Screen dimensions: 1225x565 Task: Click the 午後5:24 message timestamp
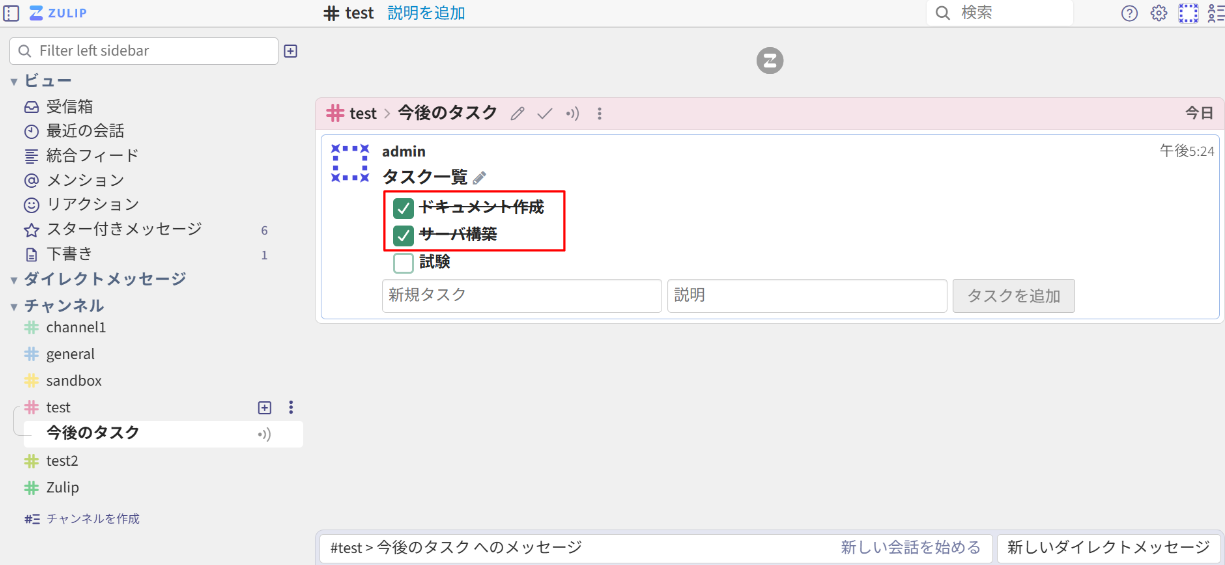coord(1187,151)
